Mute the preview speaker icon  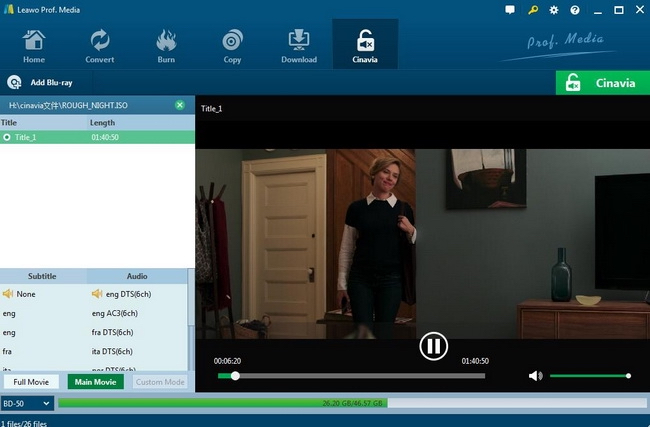[535, 376]
